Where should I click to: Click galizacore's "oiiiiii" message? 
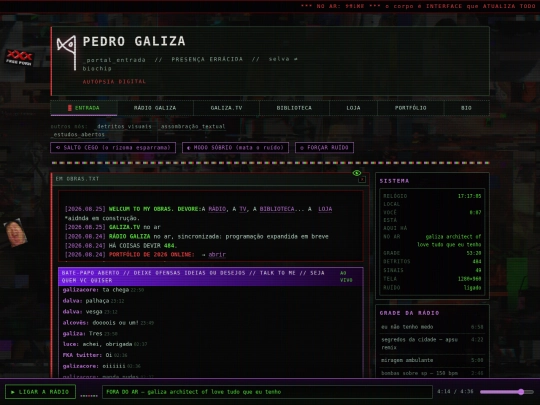coord(101,366)
